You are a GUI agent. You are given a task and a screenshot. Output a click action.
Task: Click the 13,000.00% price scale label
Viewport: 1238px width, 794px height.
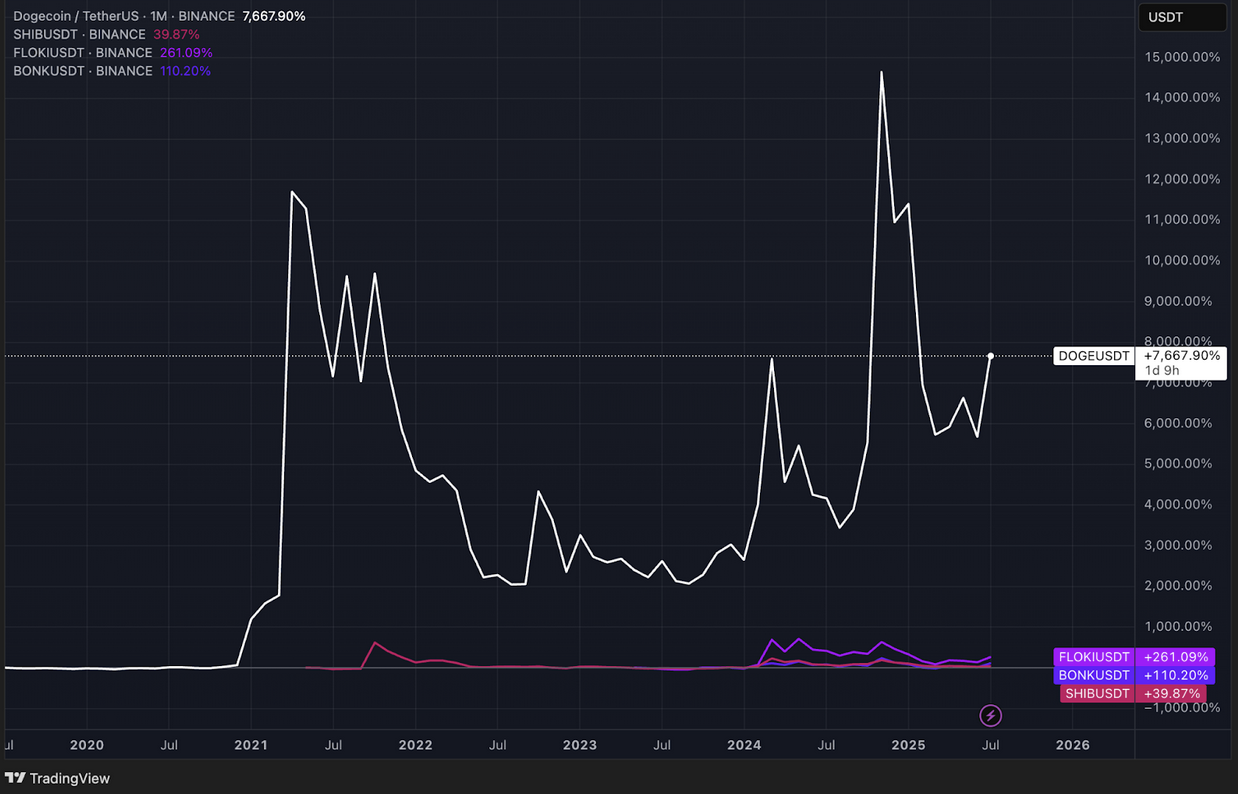[x=1182, y=138]
